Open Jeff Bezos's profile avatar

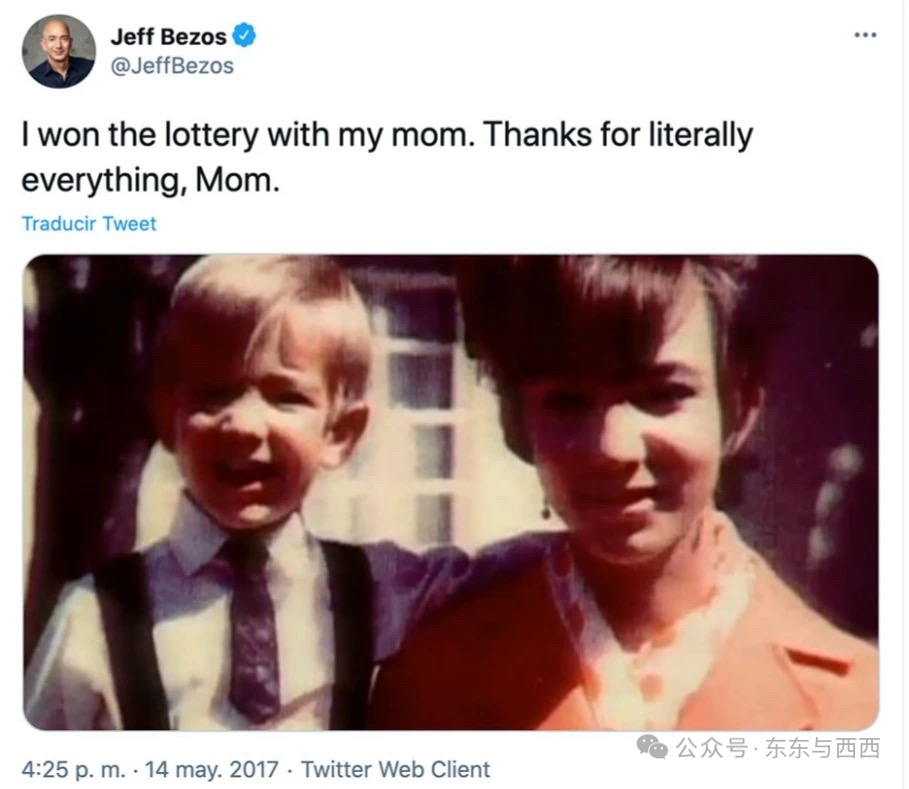coord(59,51)
